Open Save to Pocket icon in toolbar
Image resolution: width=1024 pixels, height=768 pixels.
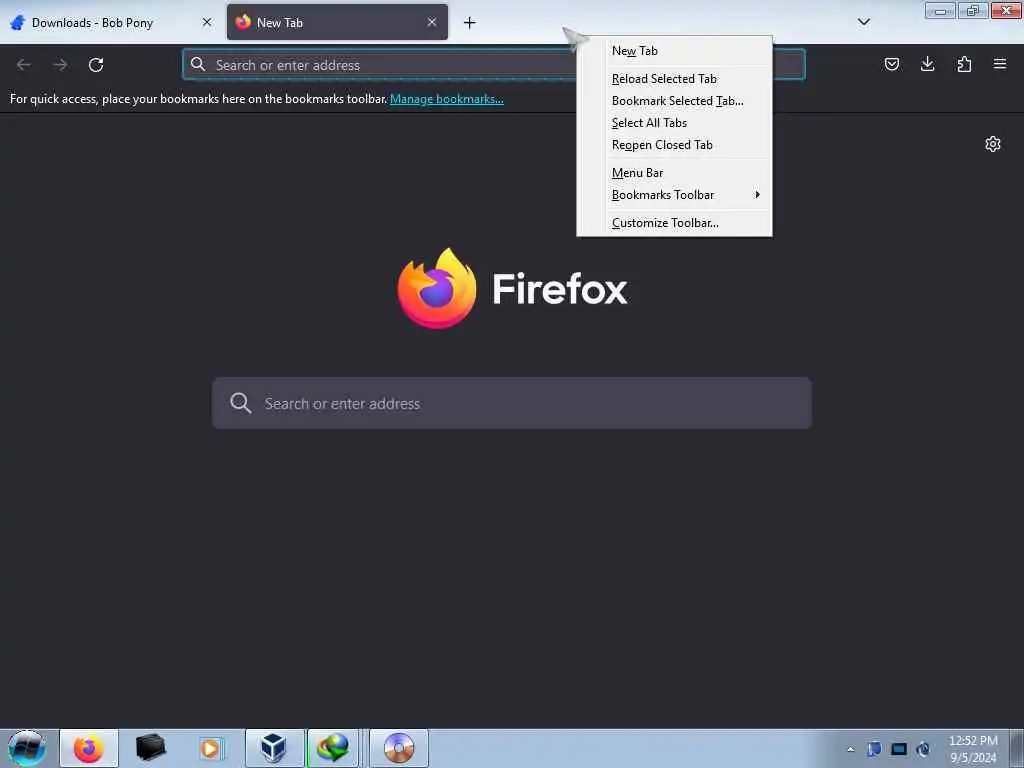pos(891,64)
